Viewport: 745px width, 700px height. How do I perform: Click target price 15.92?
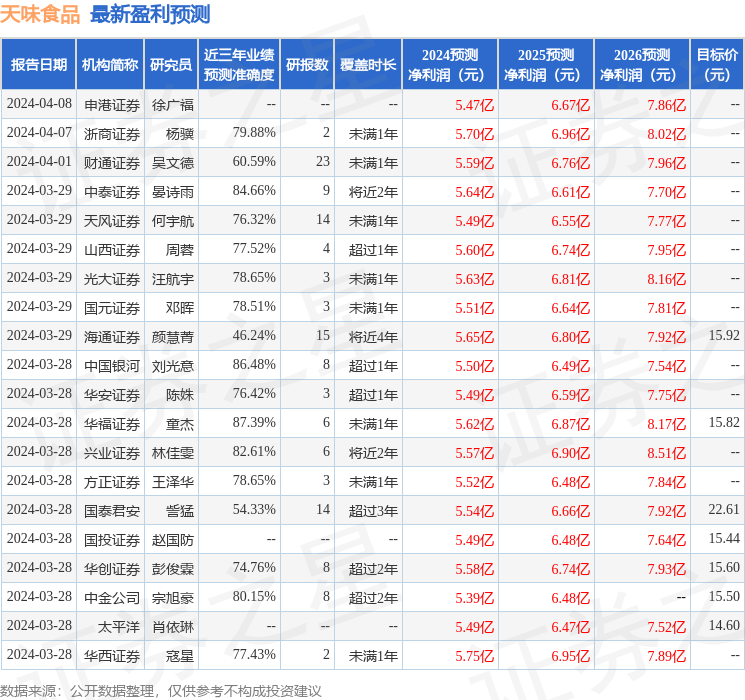tap(724, 335)
